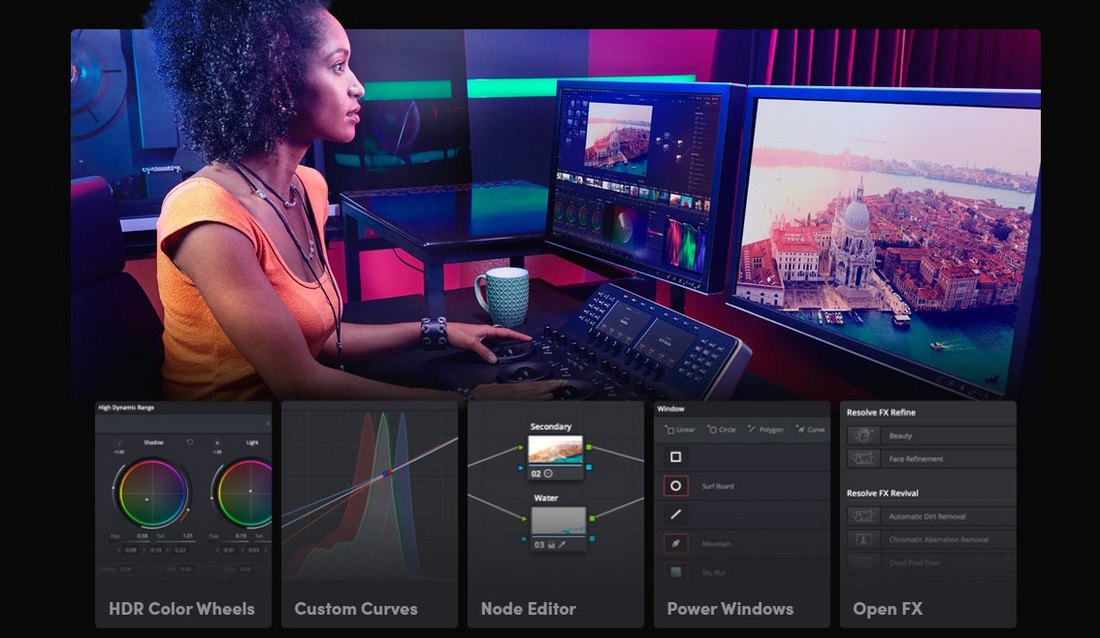Click the circle window badge on node 02
This screenshot has width=1100, height=638.
(549, 474)
